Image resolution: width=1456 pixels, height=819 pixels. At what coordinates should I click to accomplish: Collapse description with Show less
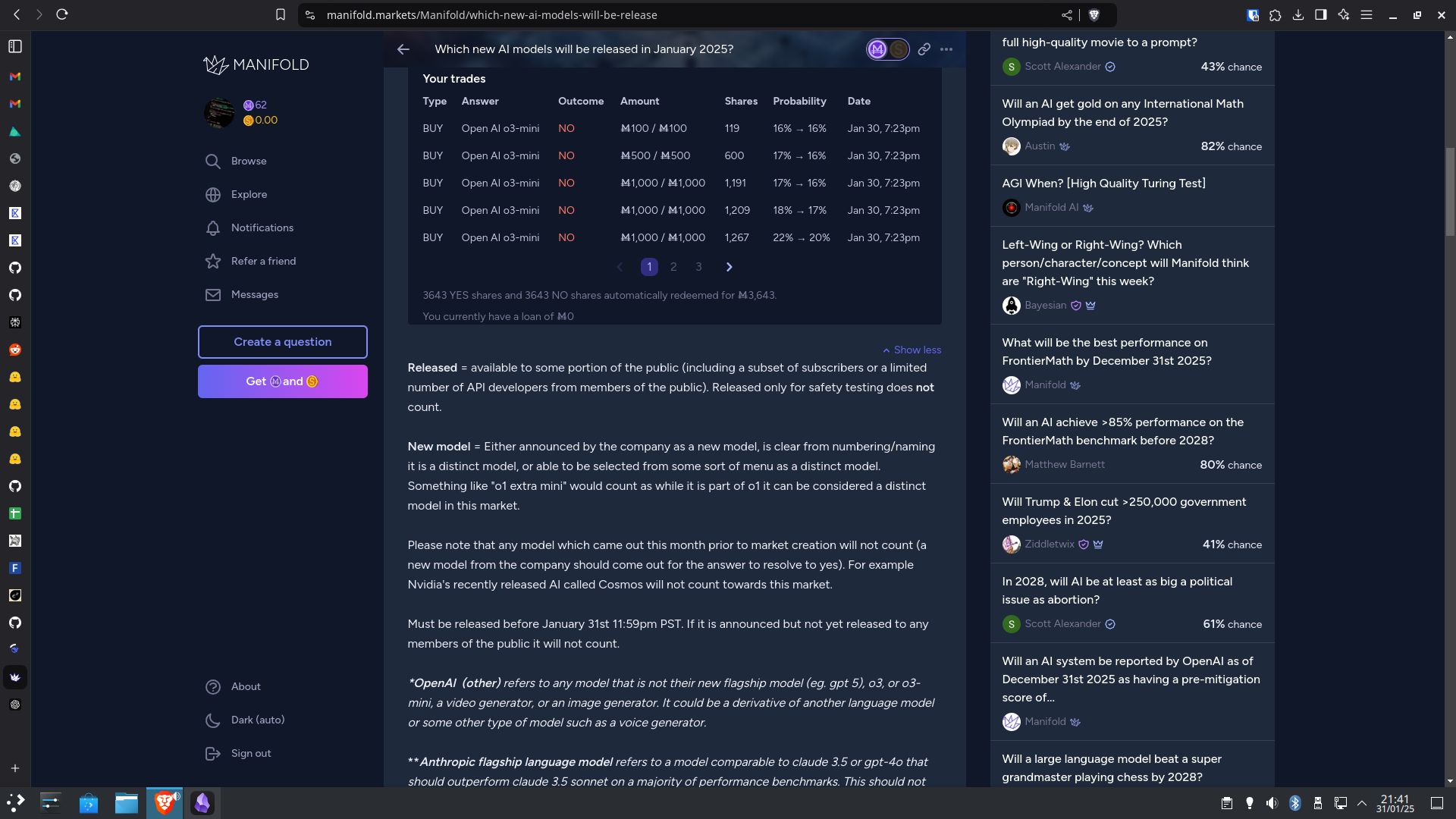pos(912,350)
